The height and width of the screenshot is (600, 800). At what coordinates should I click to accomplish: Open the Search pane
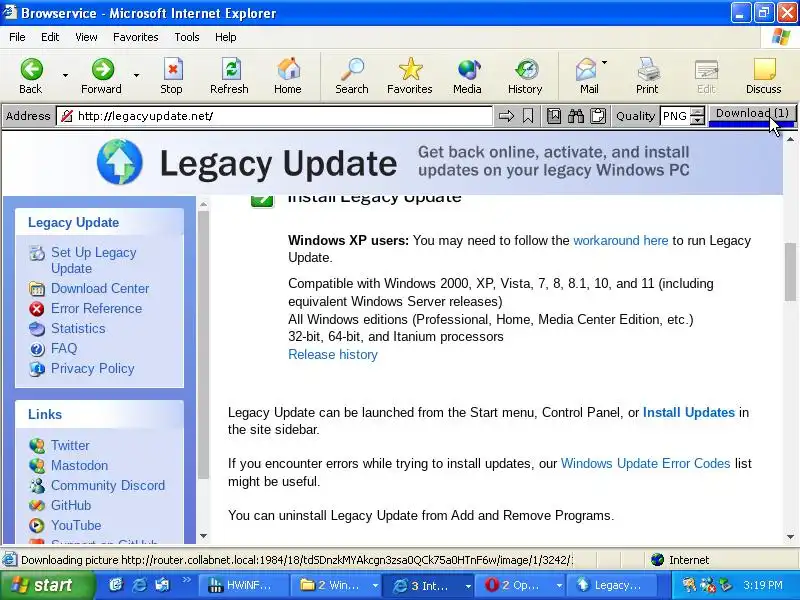[352, 77]
